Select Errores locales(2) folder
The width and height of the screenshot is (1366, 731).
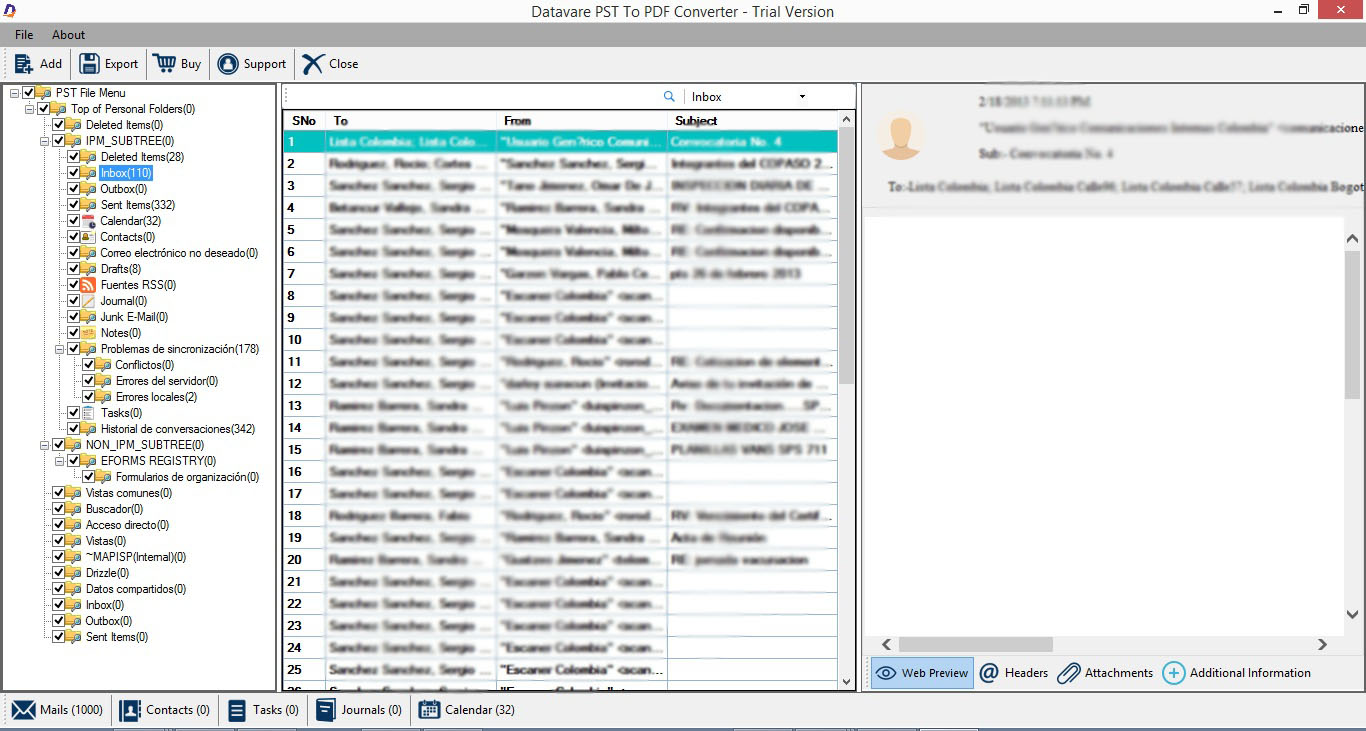156,397
